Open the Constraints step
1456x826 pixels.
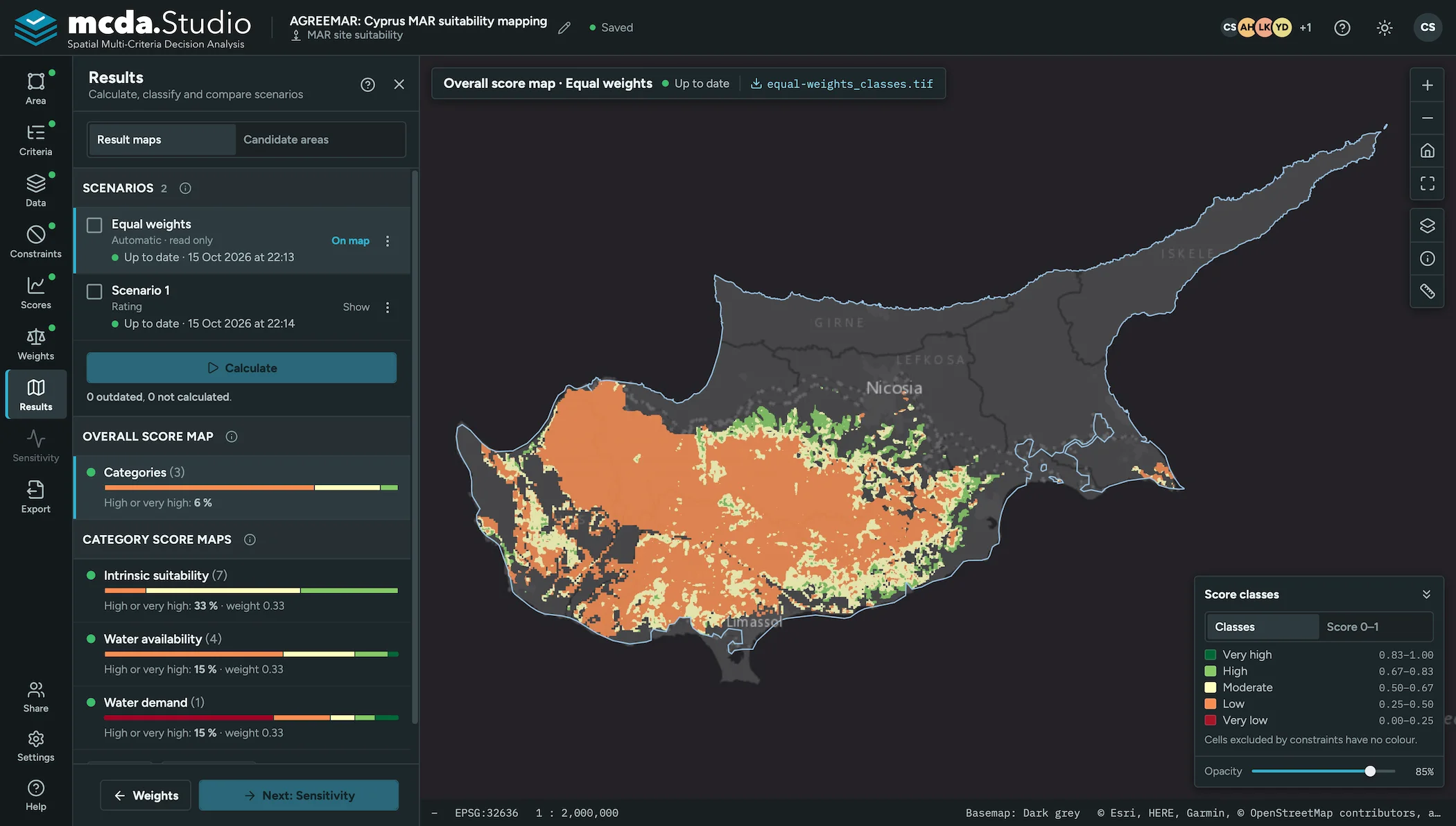tap(36, 242)
